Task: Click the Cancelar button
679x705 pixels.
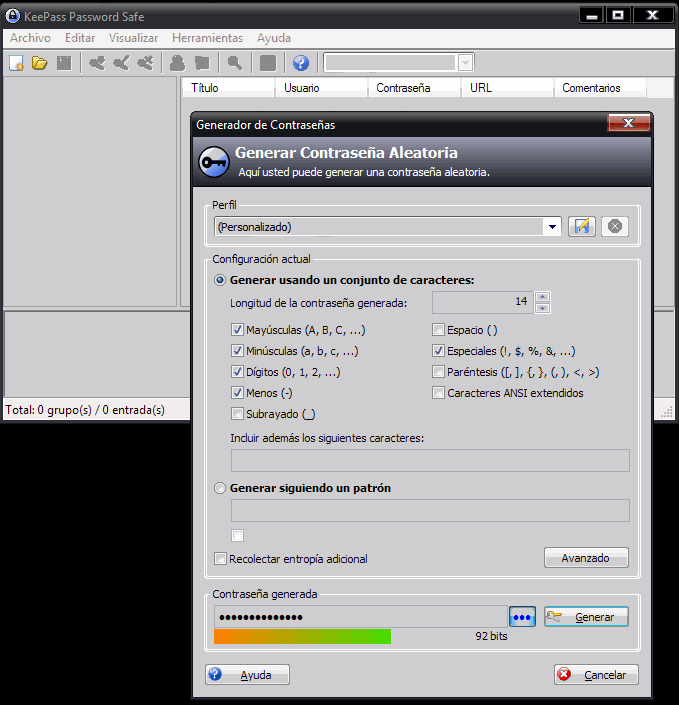Action: pos(596,674)
